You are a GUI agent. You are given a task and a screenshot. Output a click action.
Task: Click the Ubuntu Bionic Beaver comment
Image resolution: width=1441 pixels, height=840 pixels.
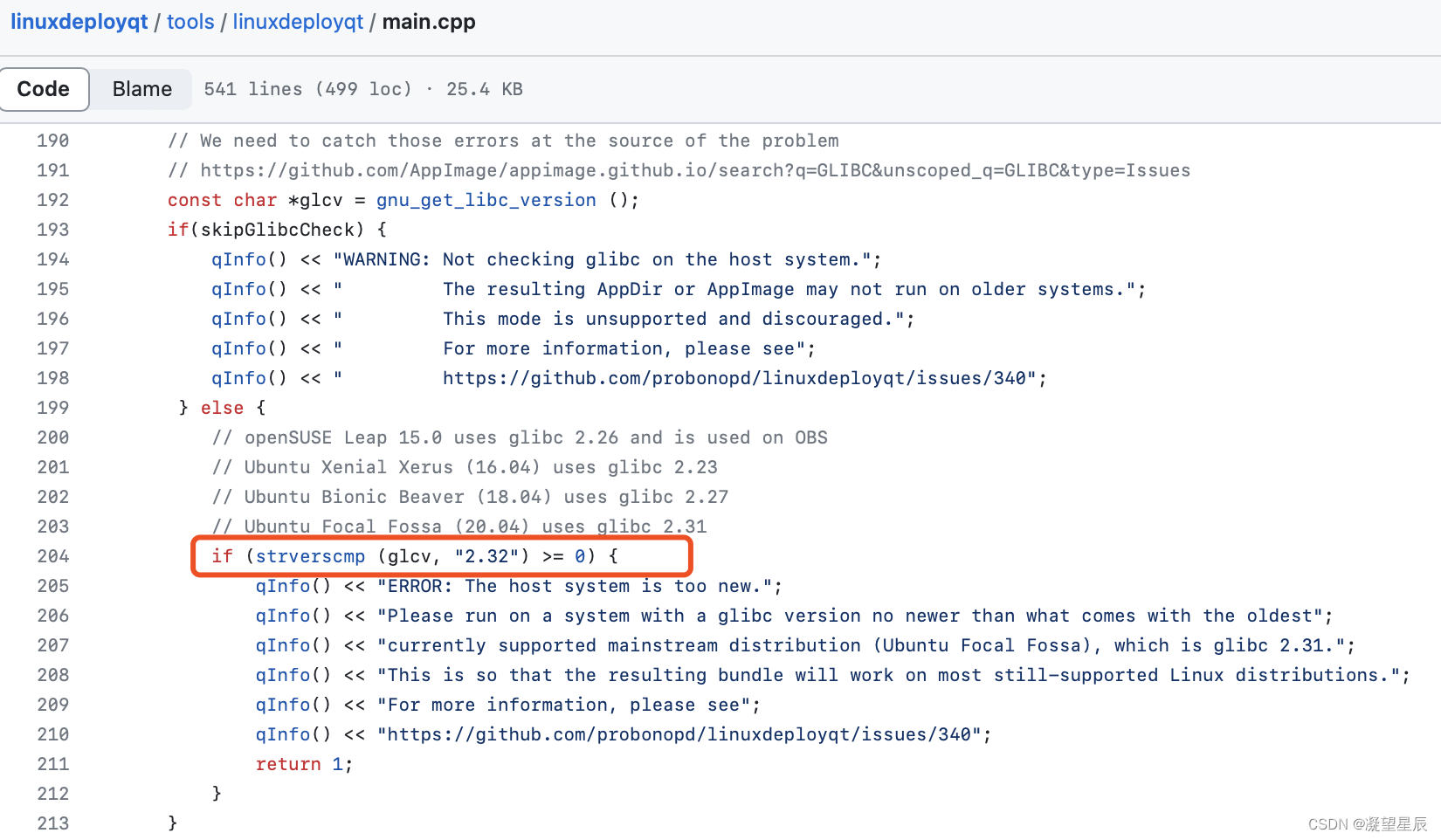point(470,497)
